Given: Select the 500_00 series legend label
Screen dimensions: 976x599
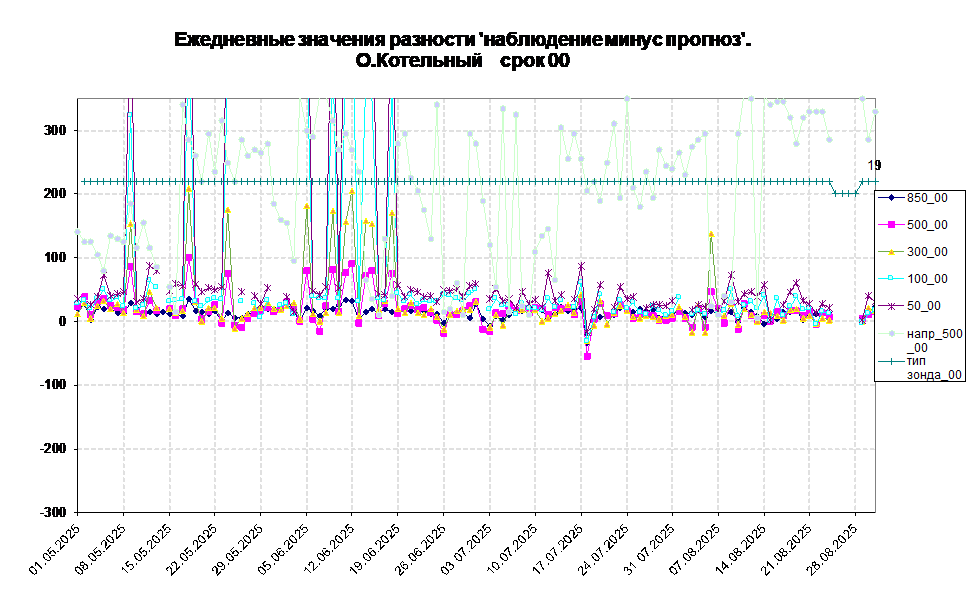Looking at the screenshot, I should click(927, 225).
